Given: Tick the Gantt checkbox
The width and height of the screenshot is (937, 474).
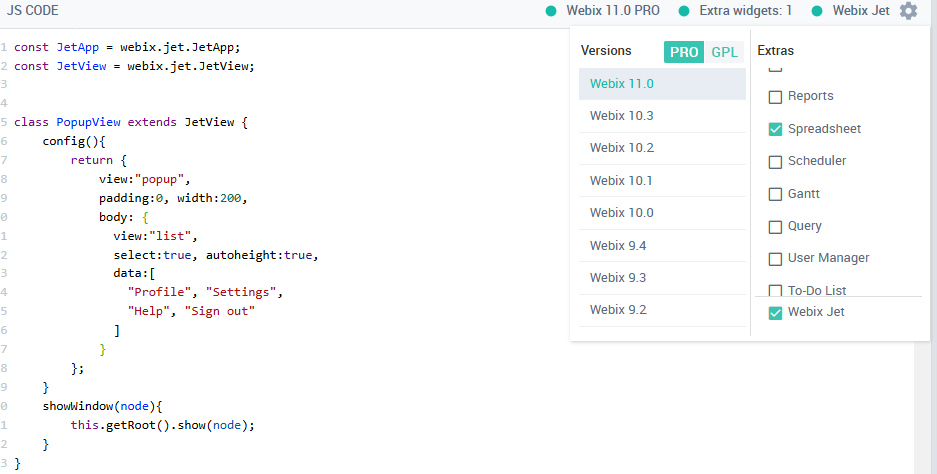Looking at the screenshot, I should [775, 194].
